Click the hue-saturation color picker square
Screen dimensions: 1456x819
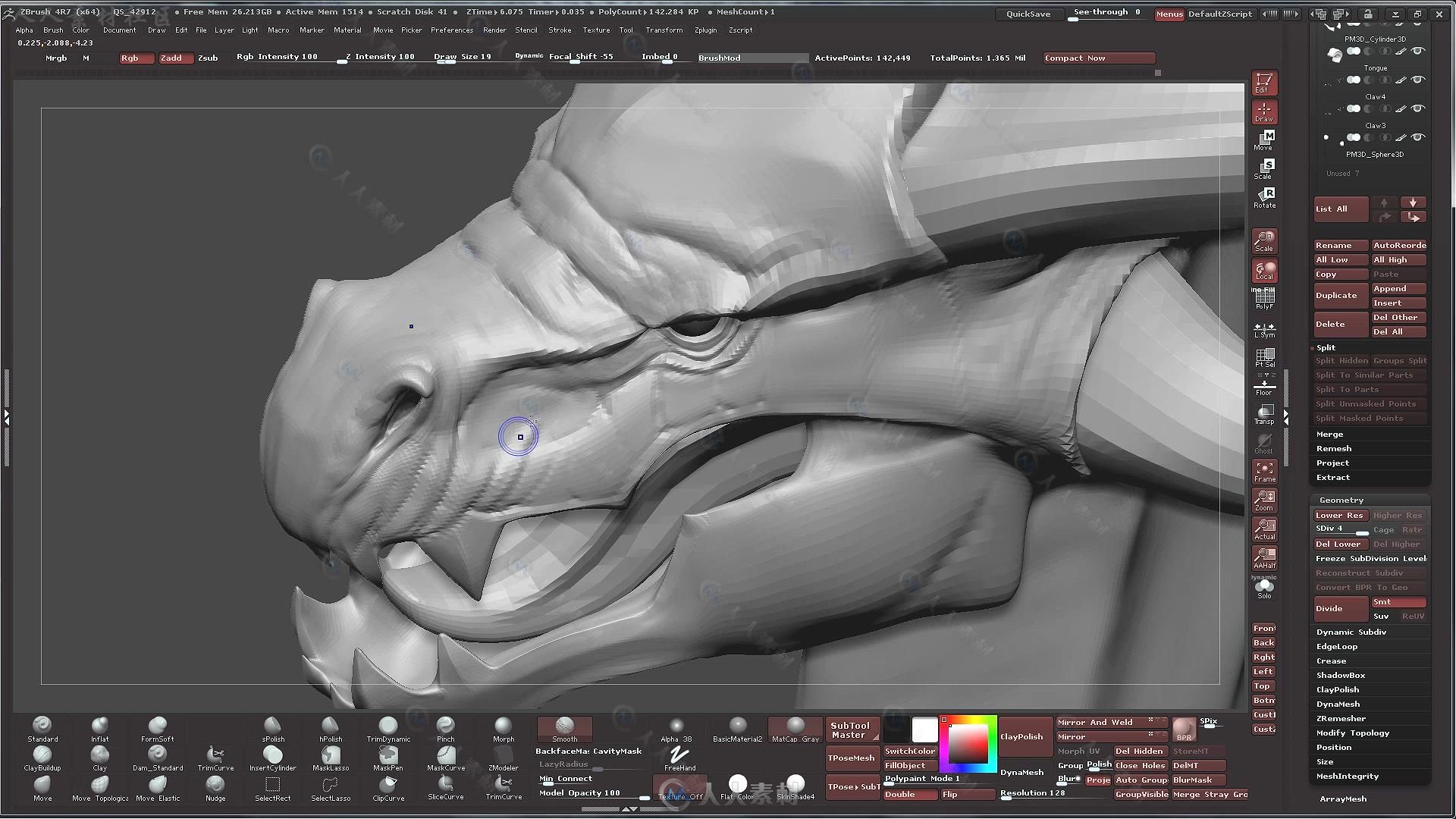968,744
